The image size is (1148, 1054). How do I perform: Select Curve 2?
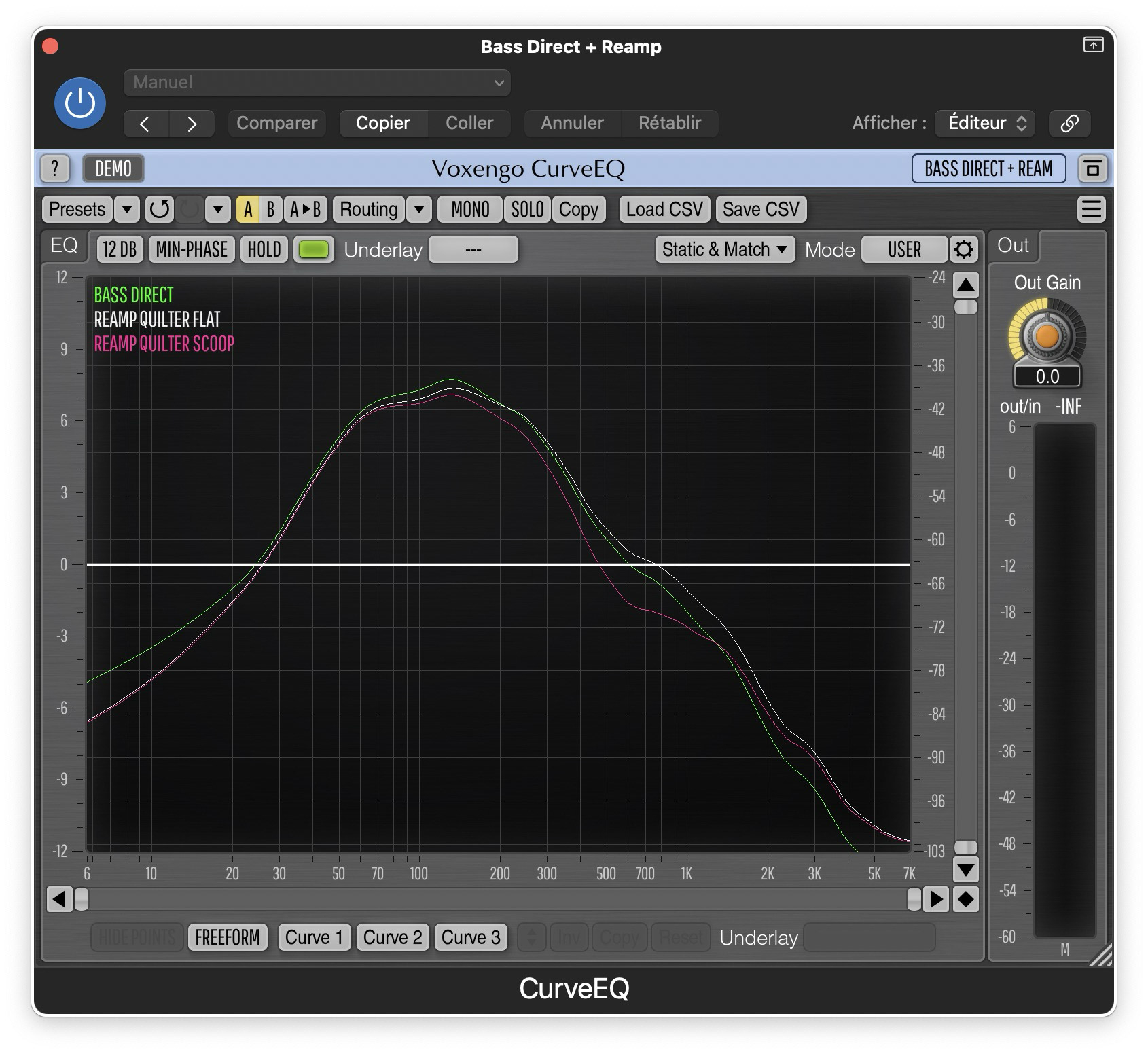point(393,937)
